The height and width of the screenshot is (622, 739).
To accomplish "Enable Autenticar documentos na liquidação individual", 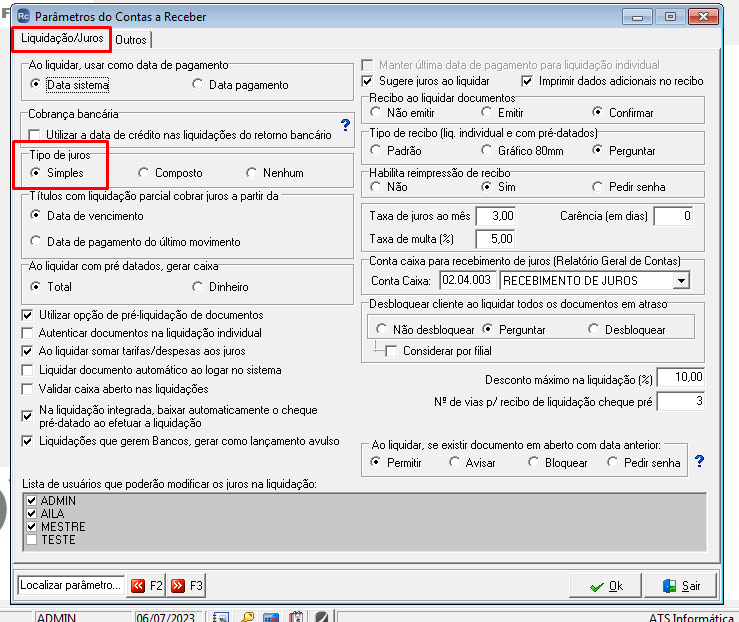I will point(27,333).
